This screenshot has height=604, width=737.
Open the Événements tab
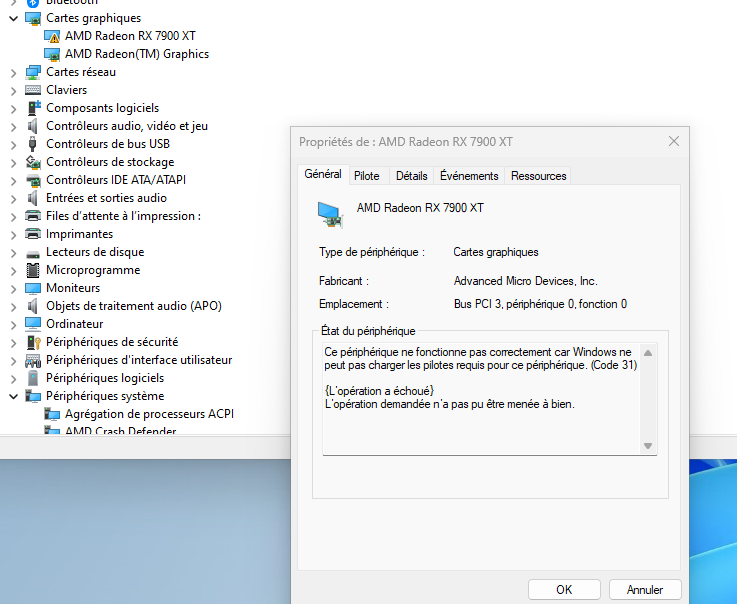(x=469, y=176)
